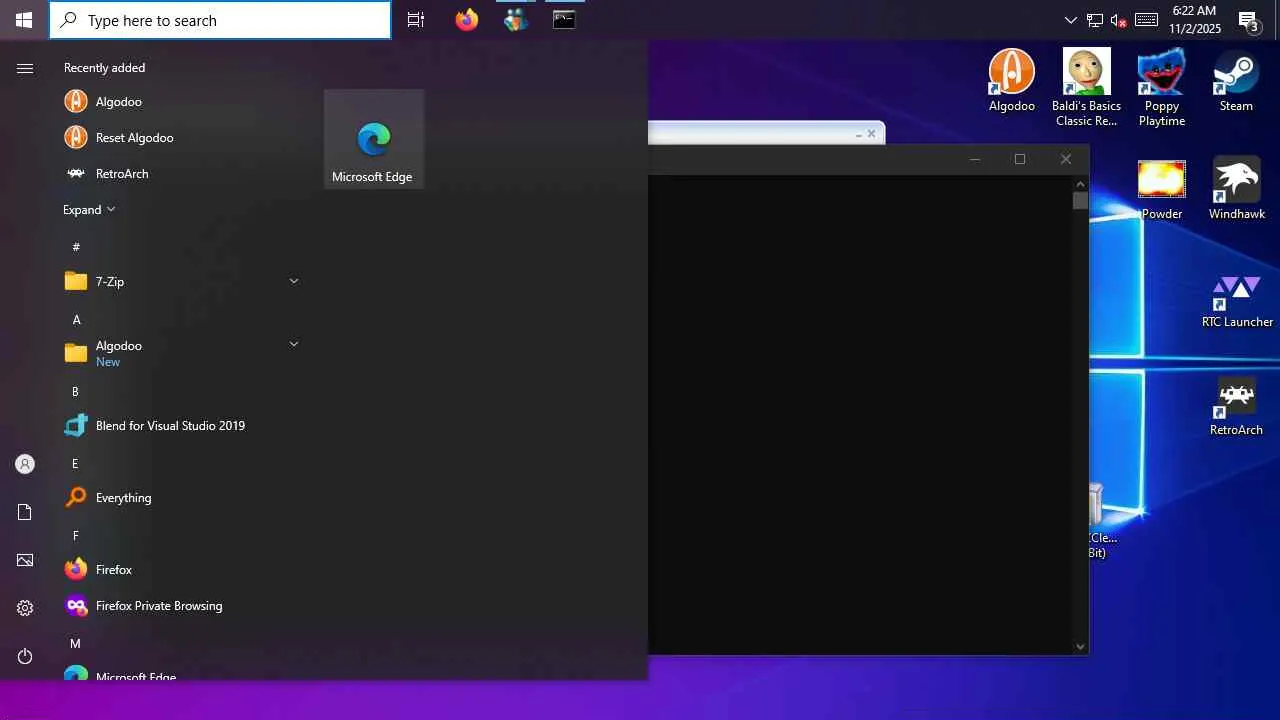Screen dimensions: 1280x720
Task: Select the Algodoo desktop shortcut
Action: [1011, 81]
